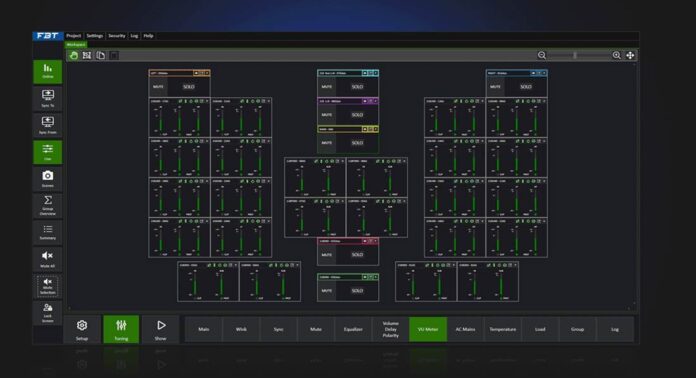Click the Online sidebar button
Screen dimensions: 696x378
click(47, 71)
